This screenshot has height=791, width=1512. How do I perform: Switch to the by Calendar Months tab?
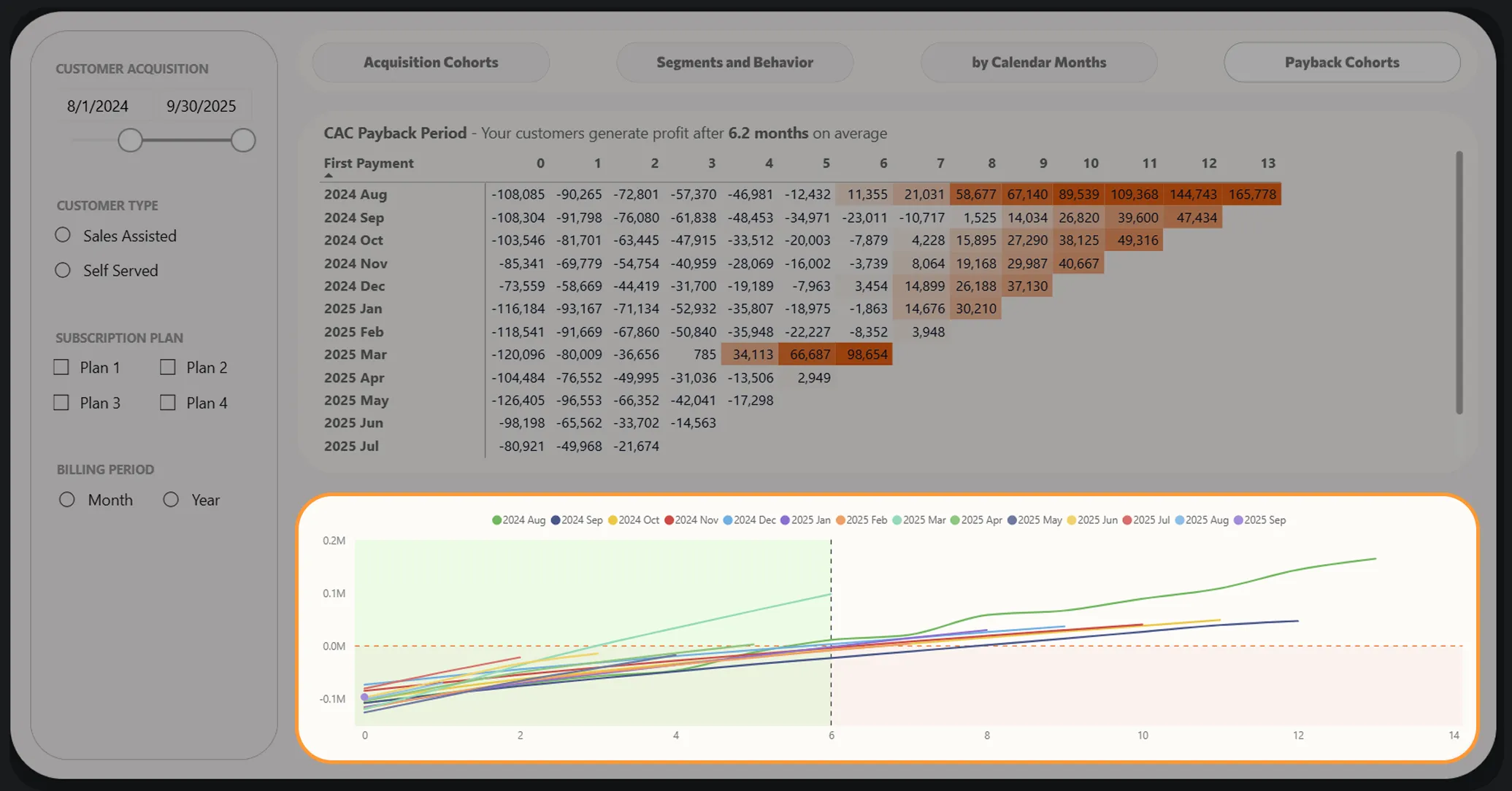tap(1039, 62)
